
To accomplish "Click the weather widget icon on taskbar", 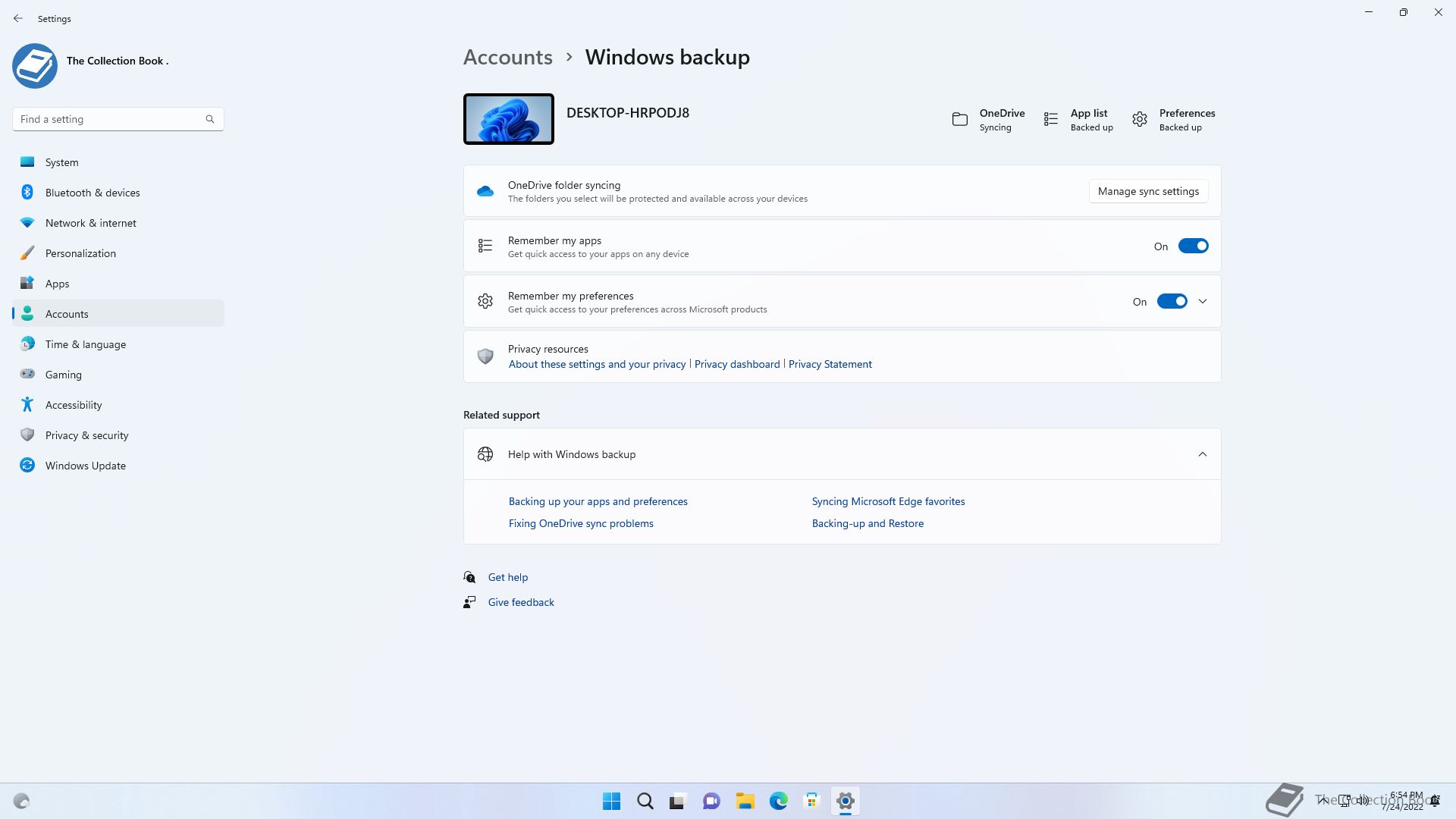I will tap(21, 801).
